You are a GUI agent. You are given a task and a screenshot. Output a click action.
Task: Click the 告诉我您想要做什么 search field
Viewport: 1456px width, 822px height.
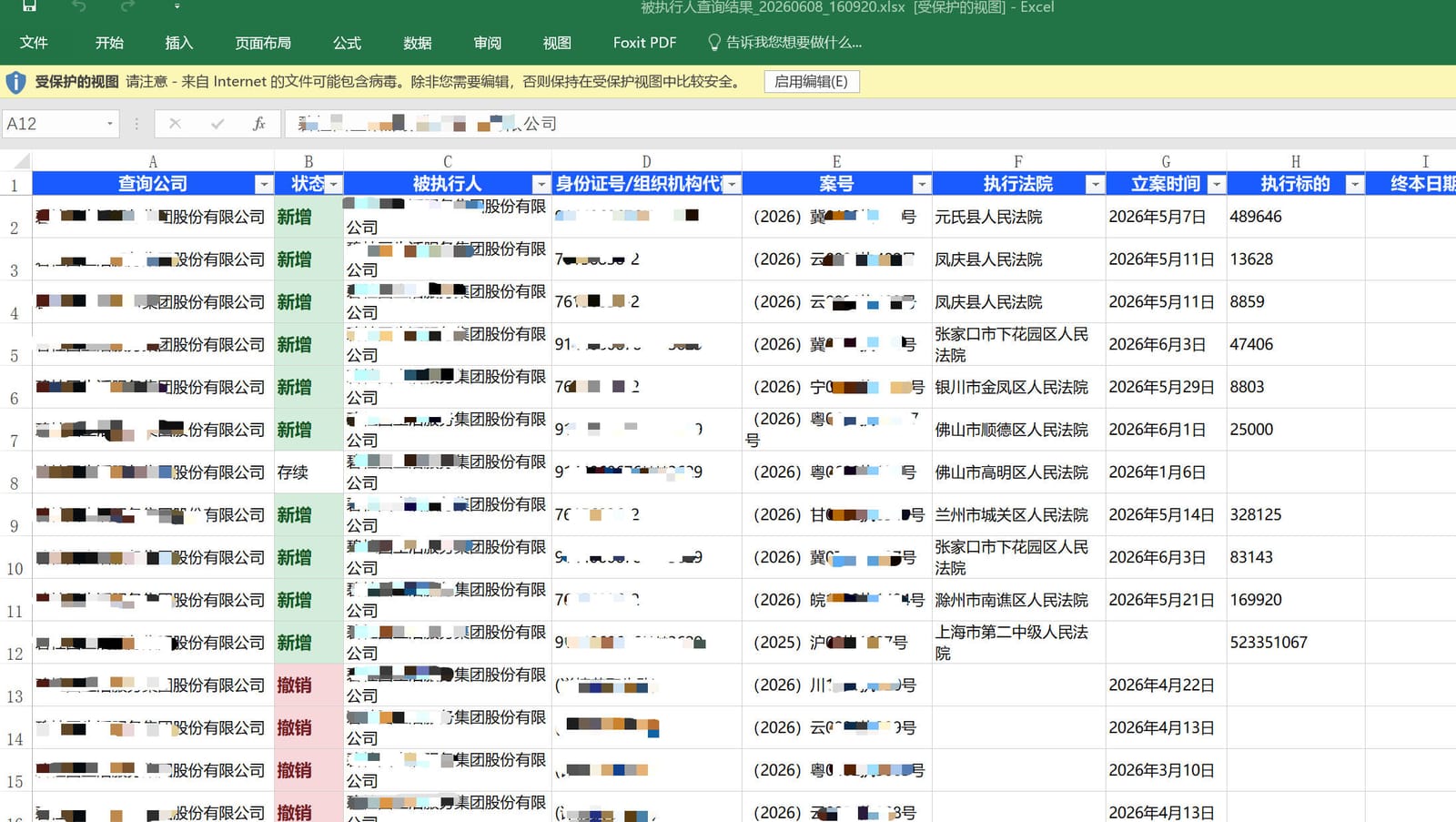click(794, 43)
